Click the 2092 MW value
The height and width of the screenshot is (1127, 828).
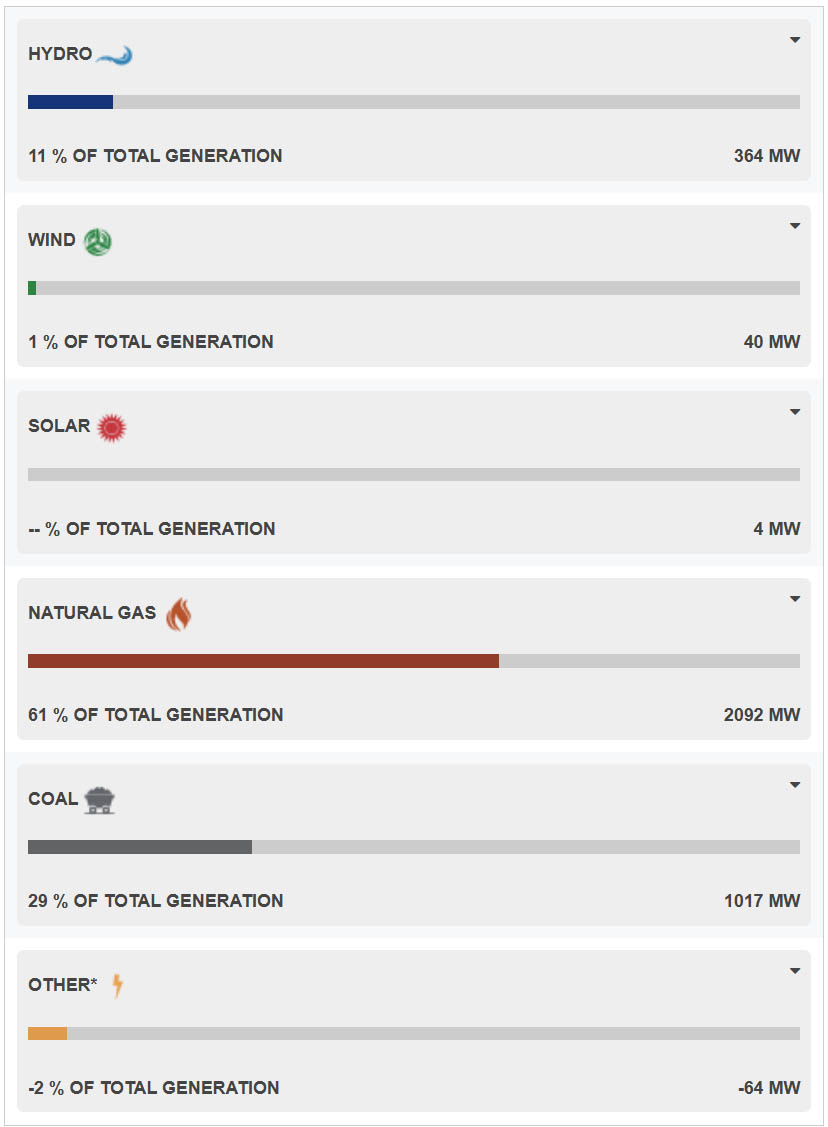point(762,715)
